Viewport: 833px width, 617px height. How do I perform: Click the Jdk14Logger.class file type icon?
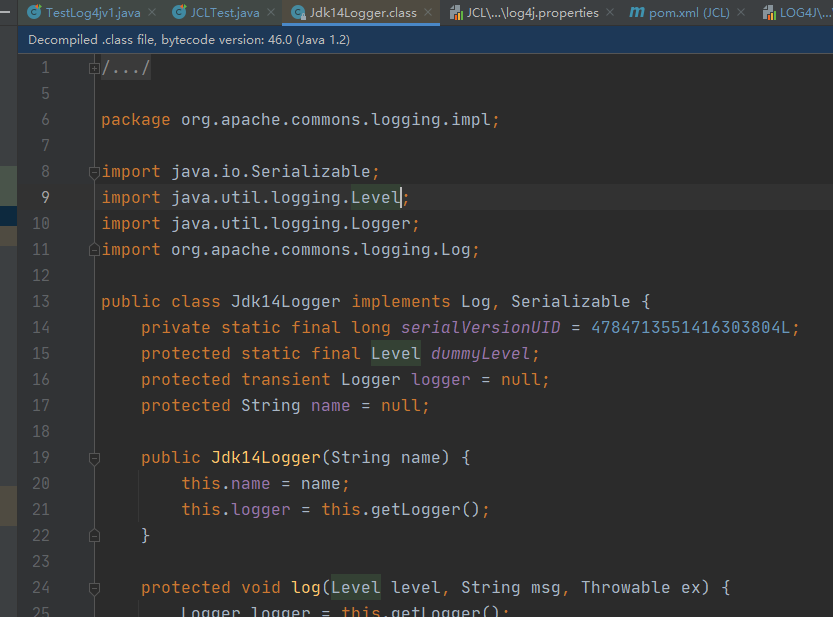pyautogui.click(x=298, y=13)
